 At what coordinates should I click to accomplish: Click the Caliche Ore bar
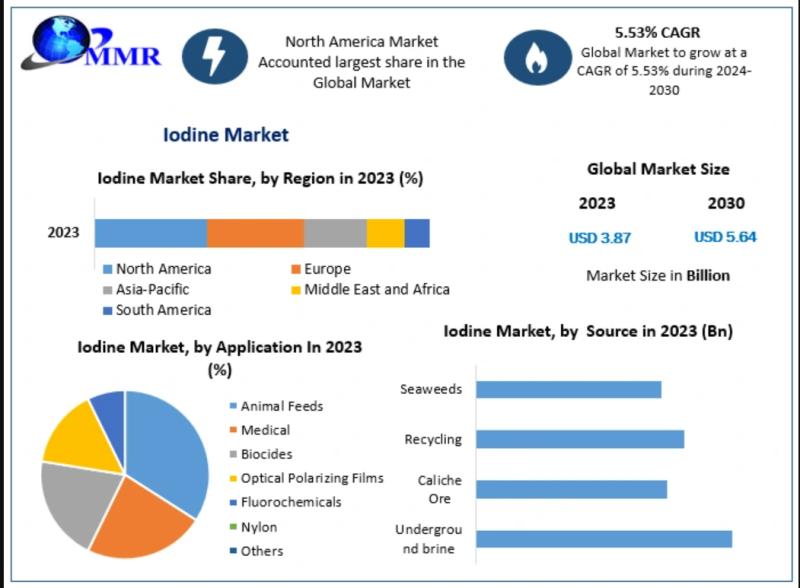point(571,489)
